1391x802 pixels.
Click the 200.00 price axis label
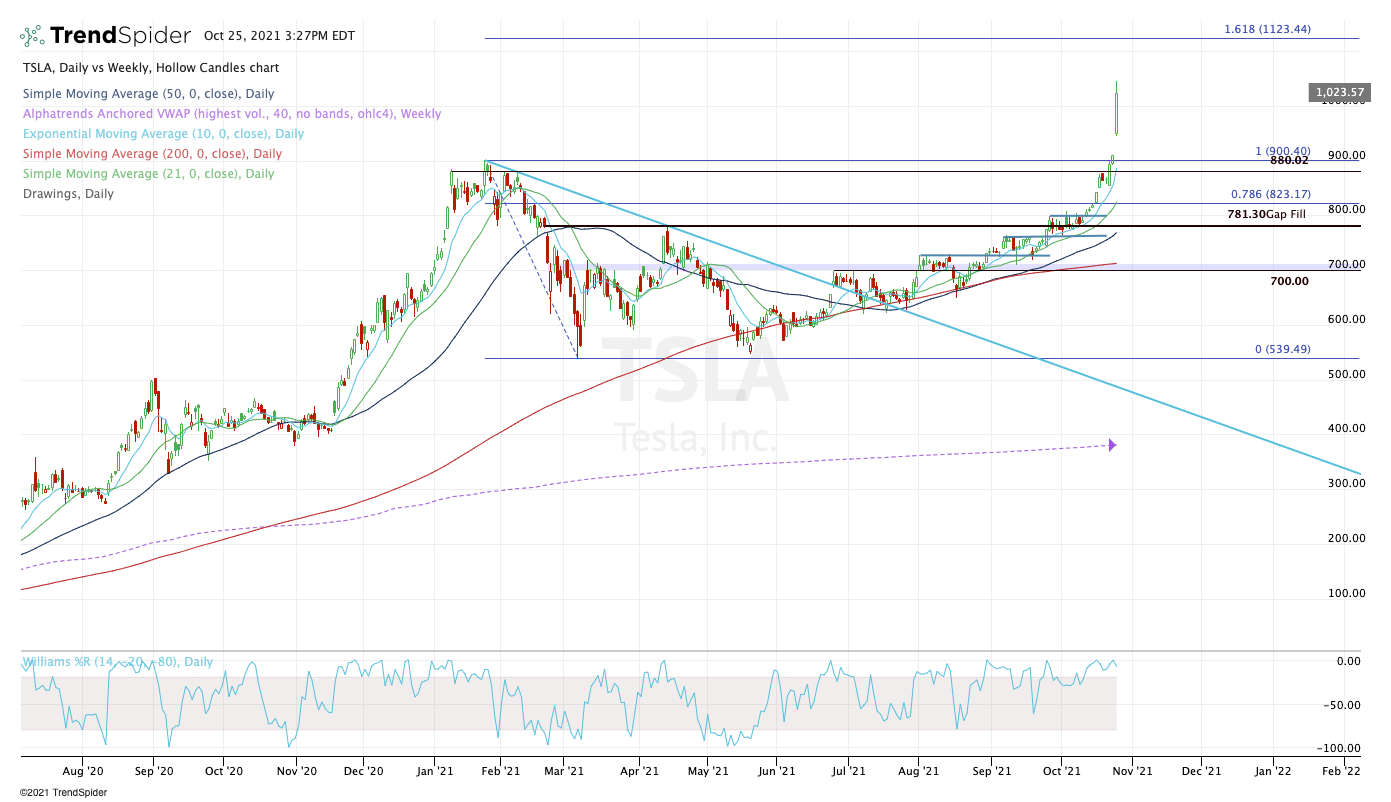pos(1346,538)
